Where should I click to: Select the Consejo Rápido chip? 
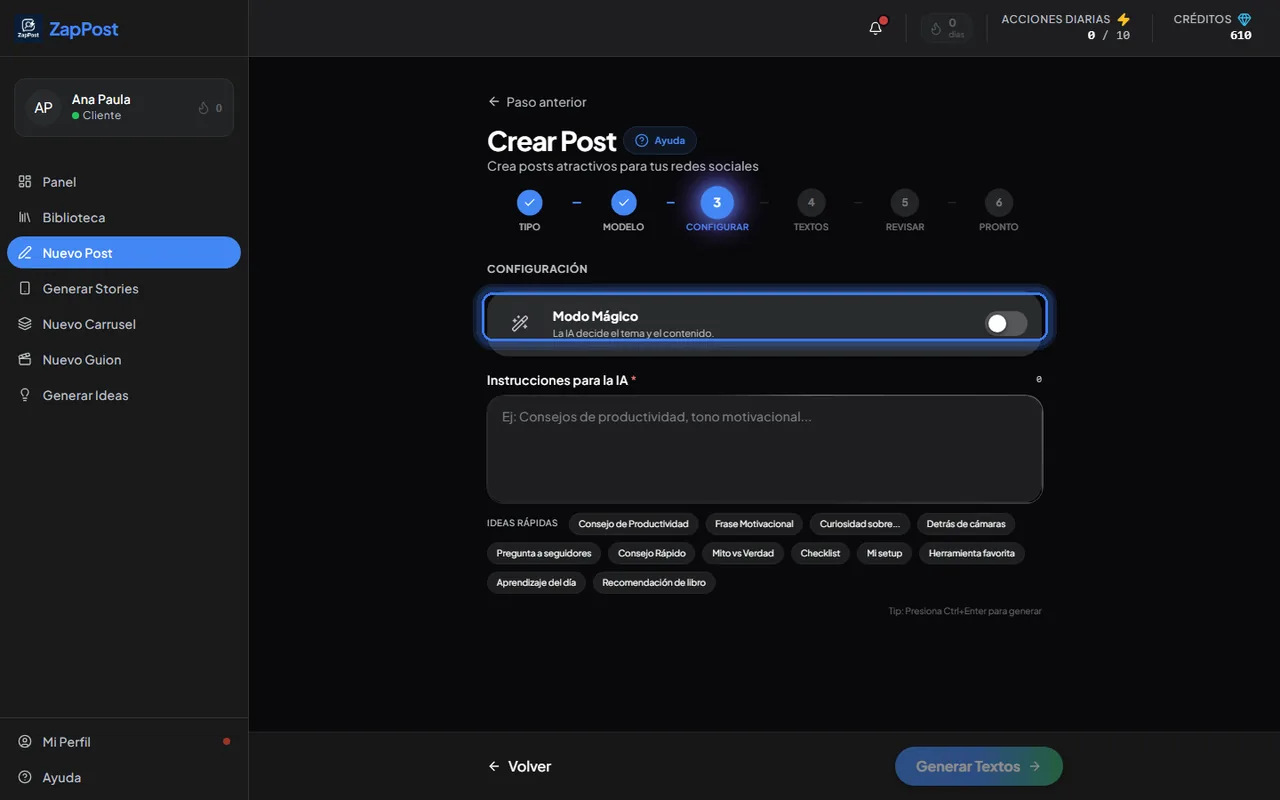[x=652, y=553]
